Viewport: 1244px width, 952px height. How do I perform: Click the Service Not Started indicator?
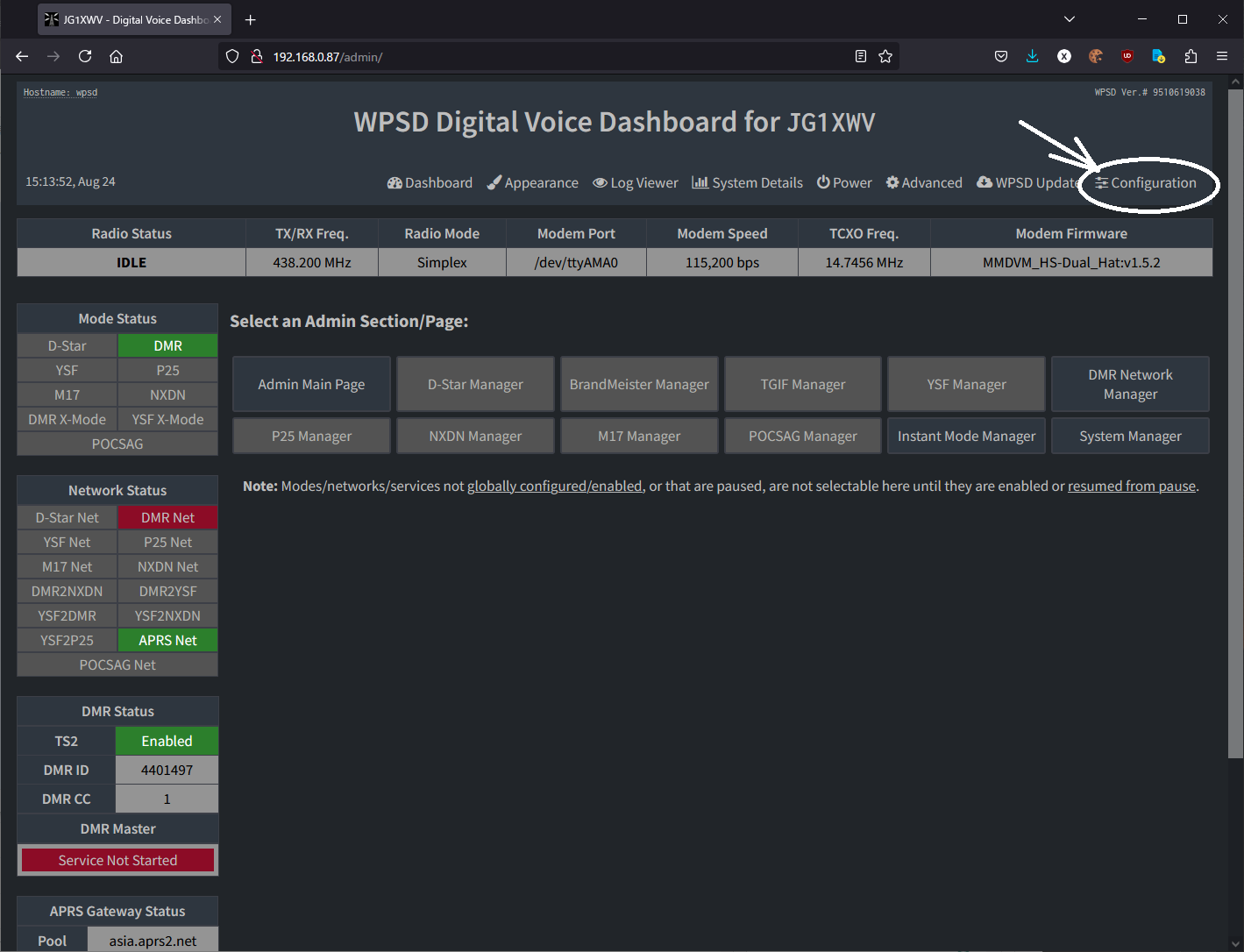(x=117, y=860)
